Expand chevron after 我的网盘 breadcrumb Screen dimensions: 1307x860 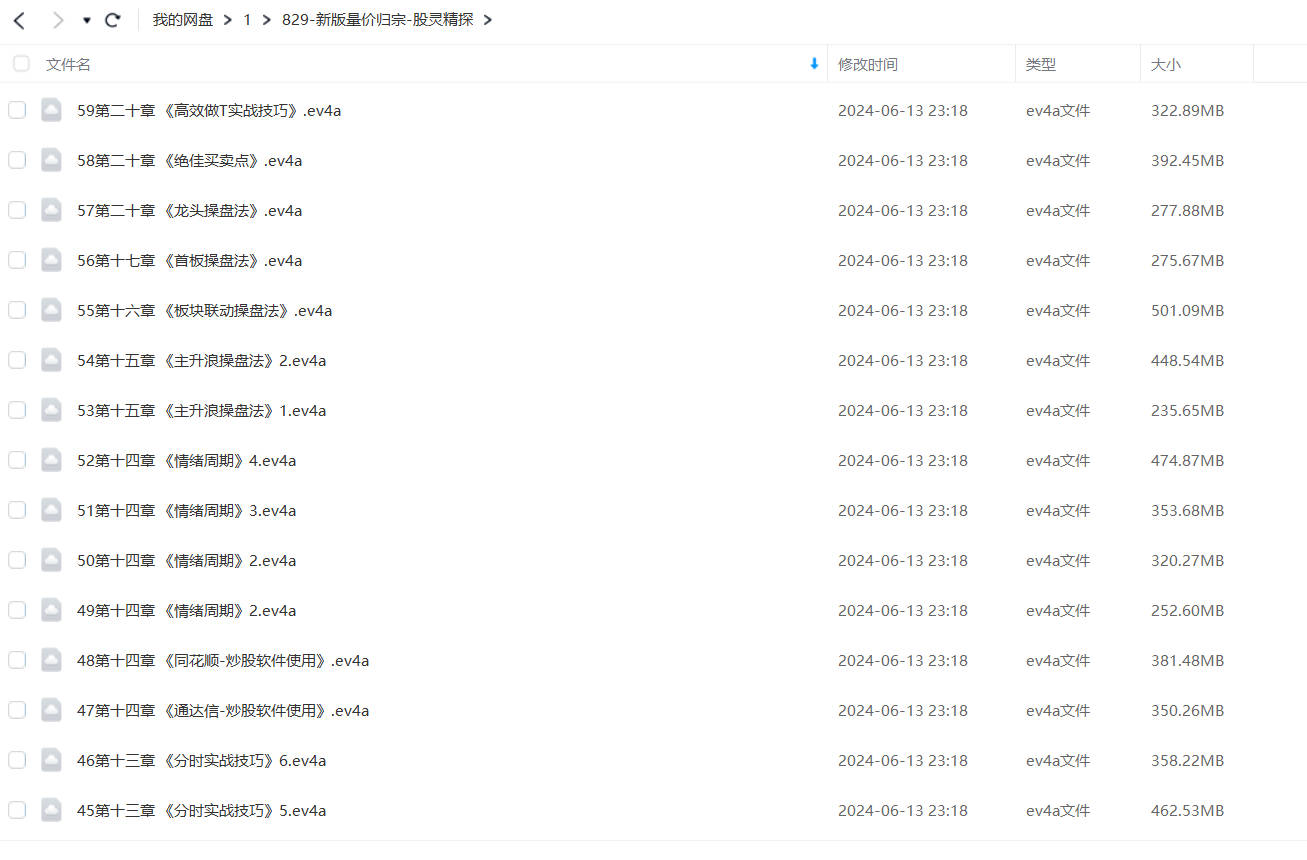[x=228, y=20]
